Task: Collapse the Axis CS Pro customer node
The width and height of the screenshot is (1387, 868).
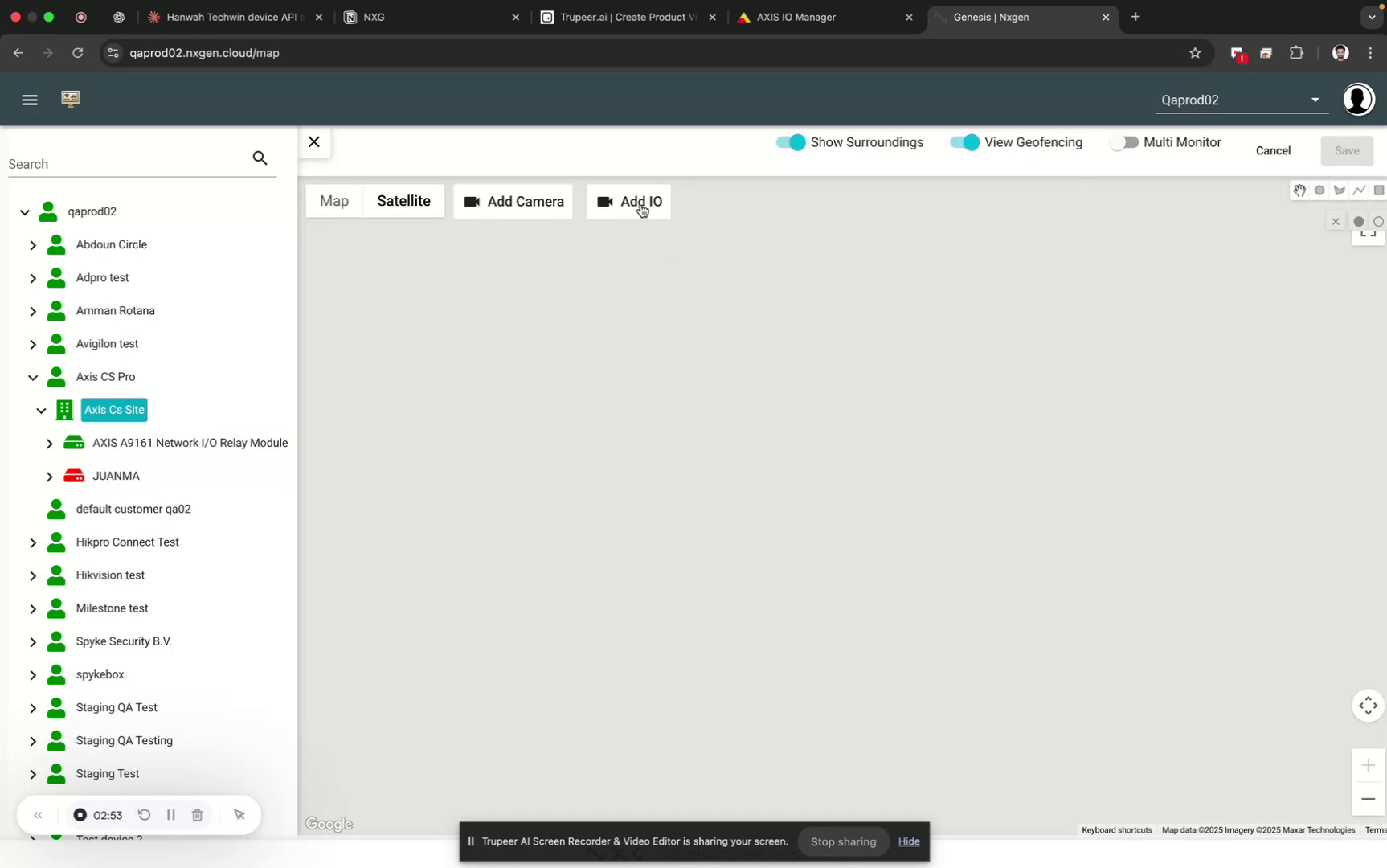Action: point(33,376)
